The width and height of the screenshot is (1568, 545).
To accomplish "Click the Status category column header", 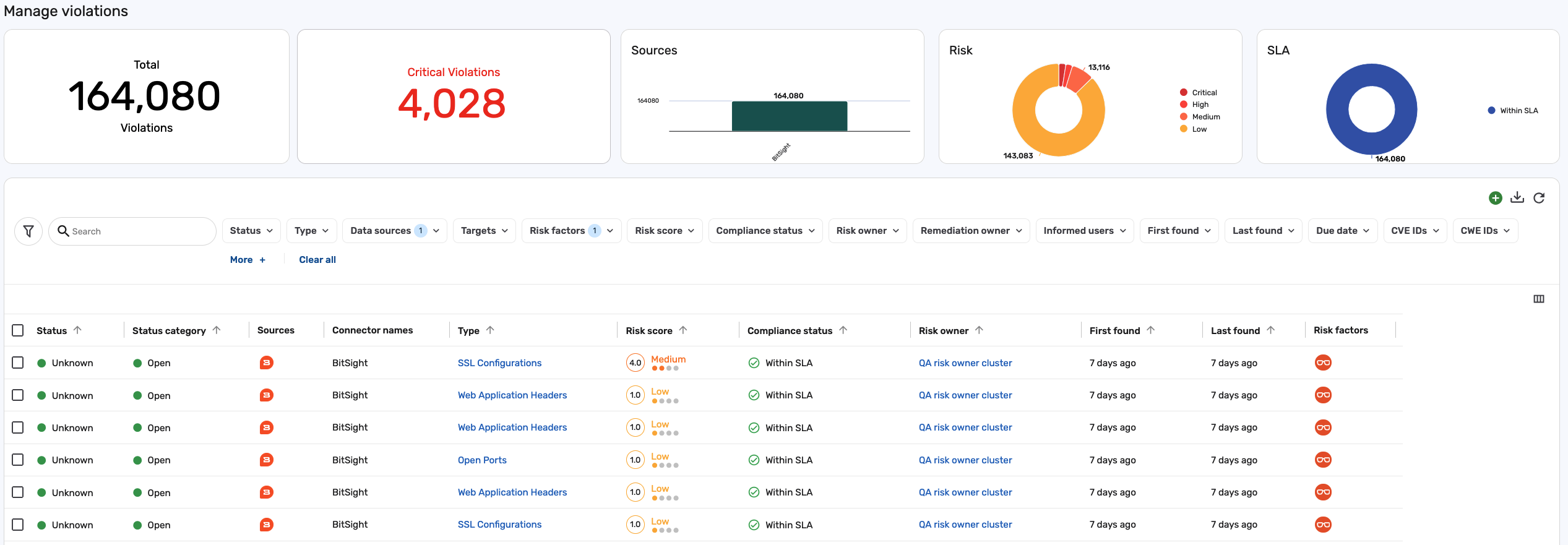I will pyautogui.click(x=169, y=330).
